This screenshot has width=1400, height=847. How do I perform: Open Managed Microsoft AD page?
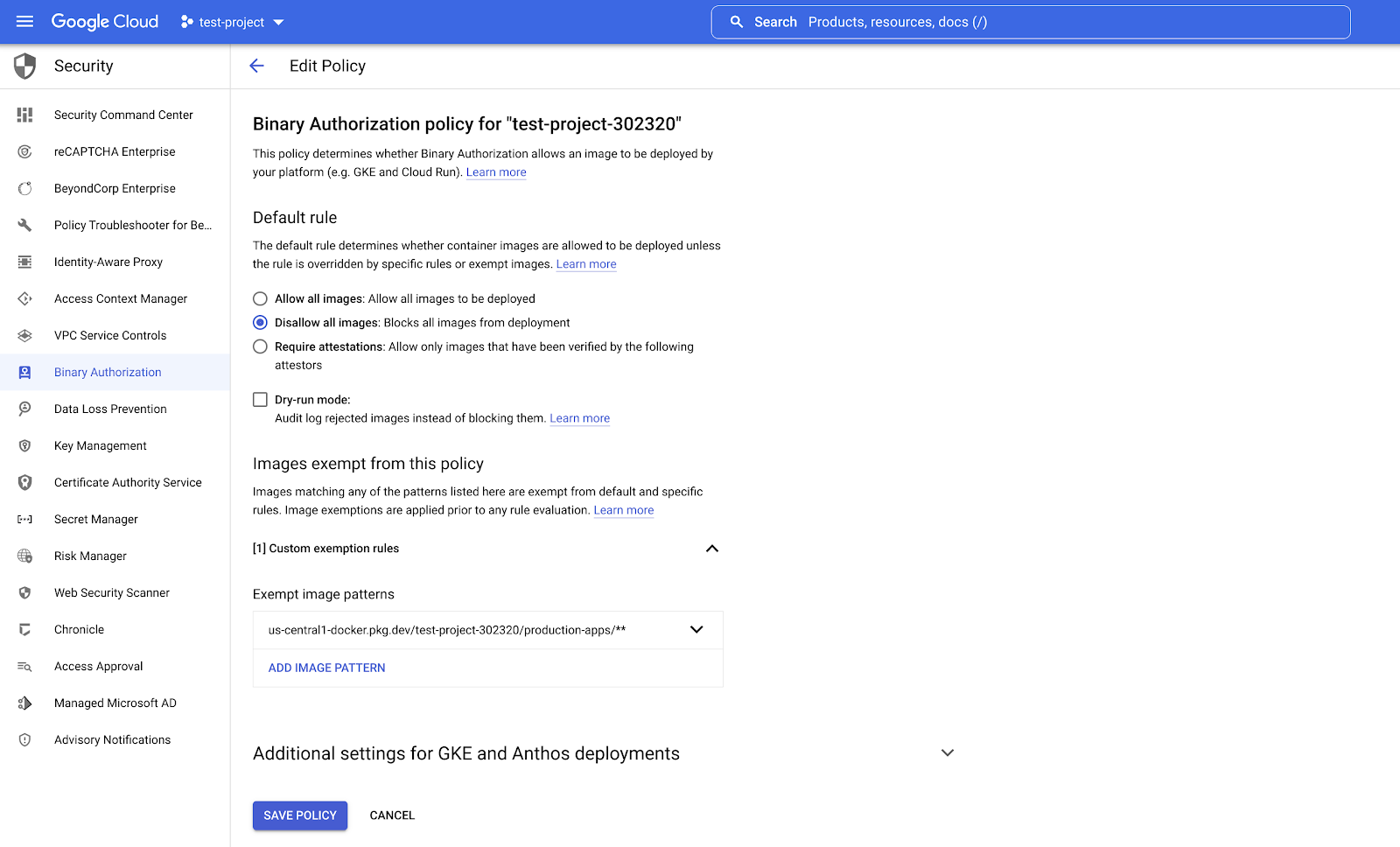point(115,703)
